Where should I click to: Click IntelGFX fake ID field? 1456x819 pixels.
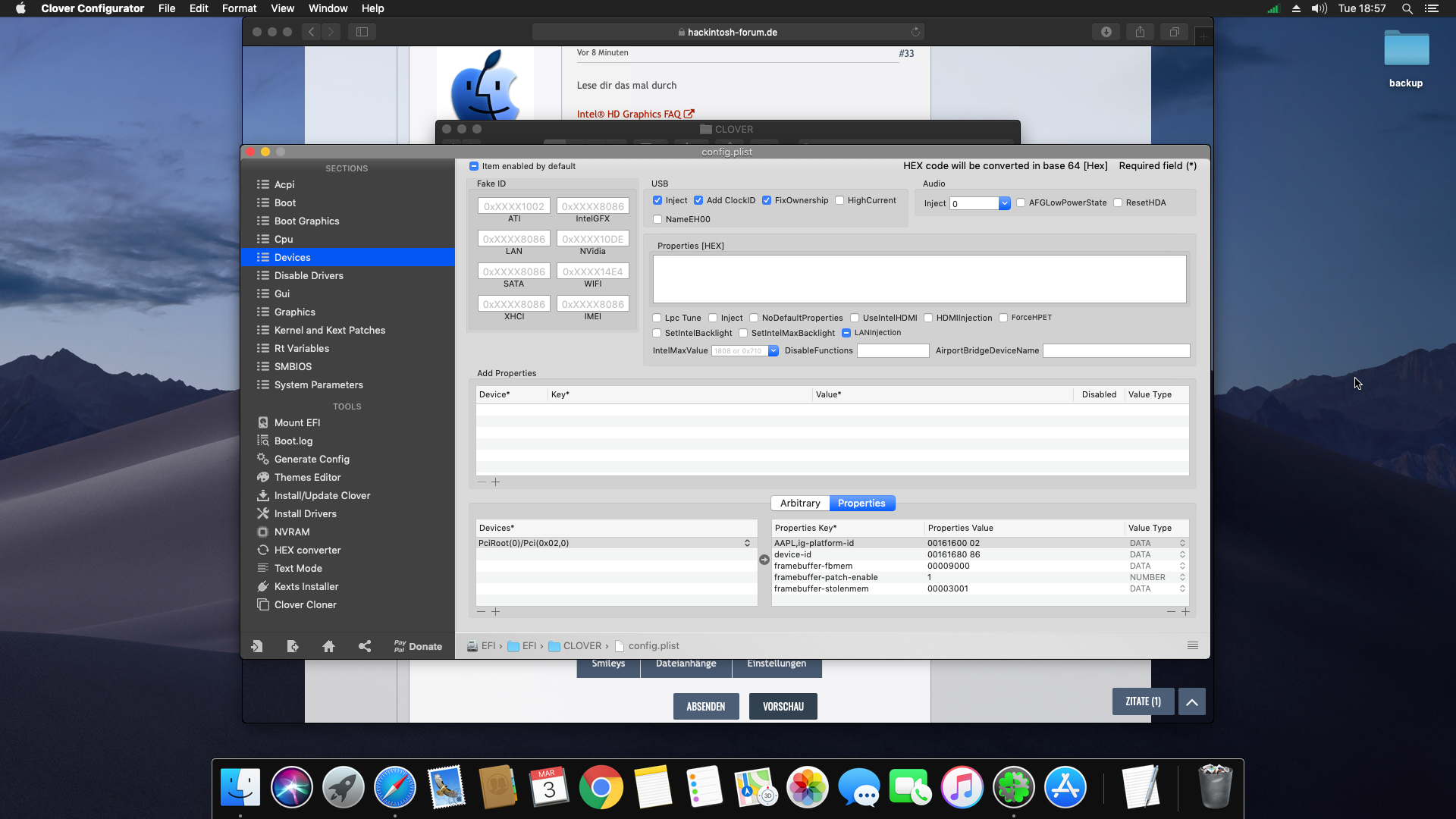pos(592,206)
